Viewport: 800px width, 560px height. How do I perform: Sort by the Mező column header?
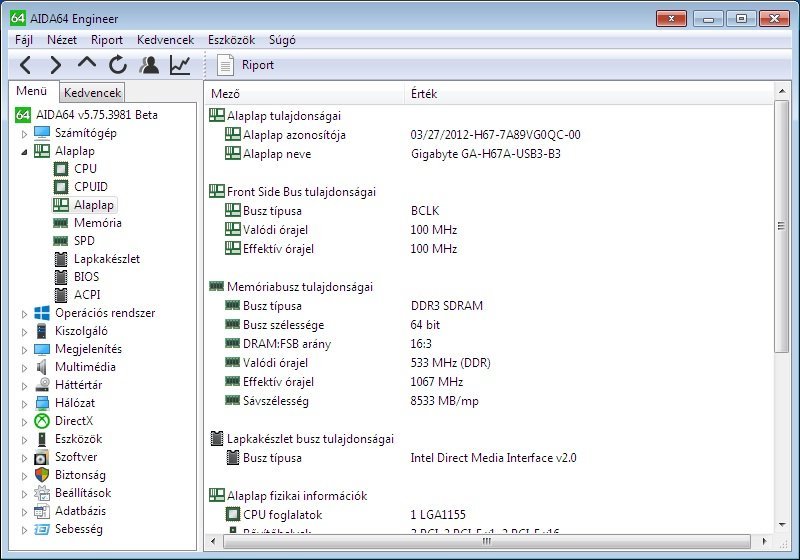pos(305,94)
